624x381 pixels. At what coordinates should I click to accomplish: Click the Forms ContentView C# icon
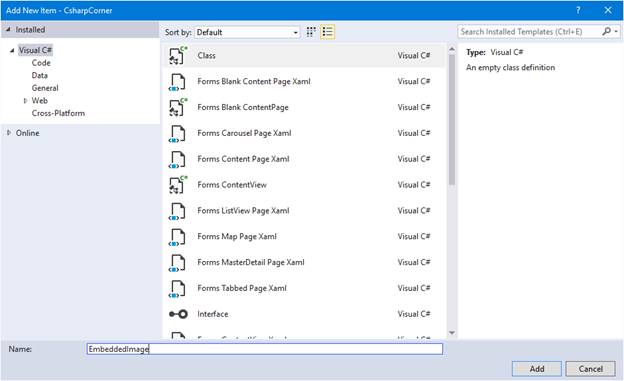pos(177,185)
